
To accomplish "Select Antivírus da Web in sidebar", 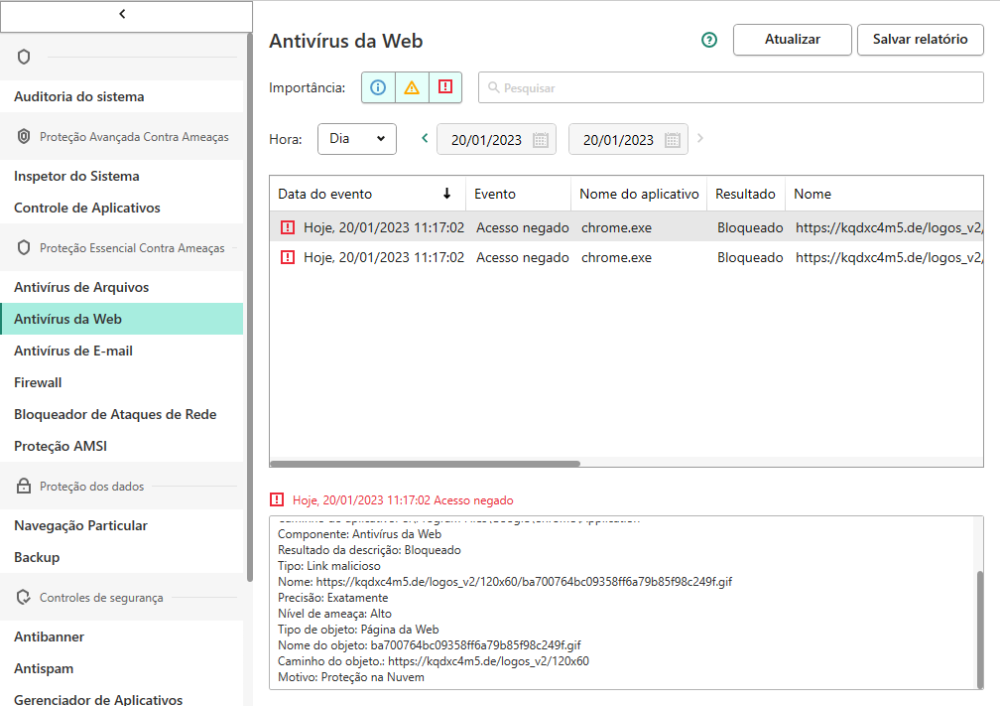I will click(121, 319).
